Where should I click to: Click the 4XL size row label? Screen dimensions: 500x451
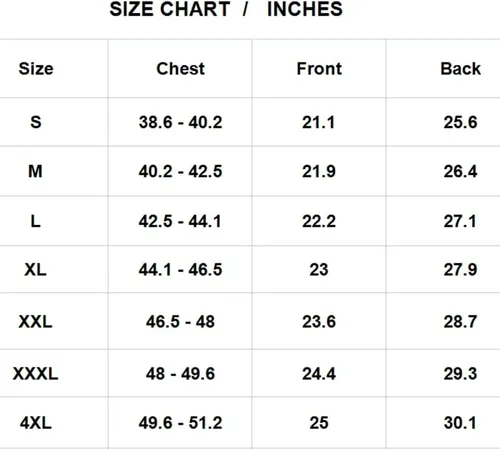pos(36,423)
